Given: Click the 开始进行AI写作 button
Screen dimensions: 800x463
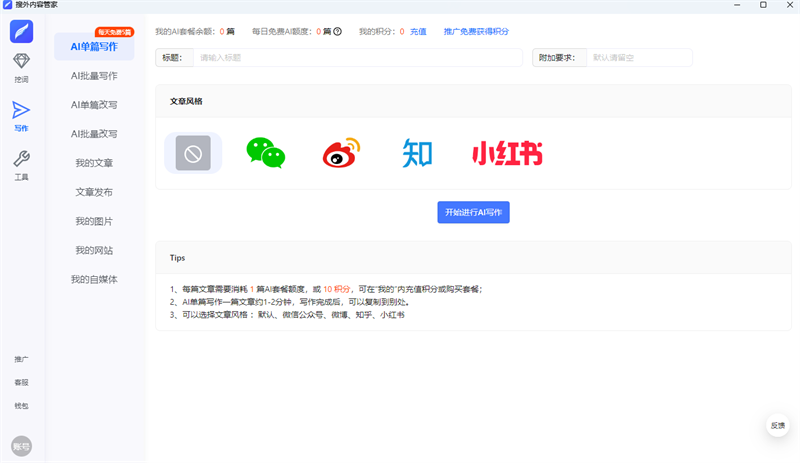Looking at the screenshot, I should [x=473, y=212].
